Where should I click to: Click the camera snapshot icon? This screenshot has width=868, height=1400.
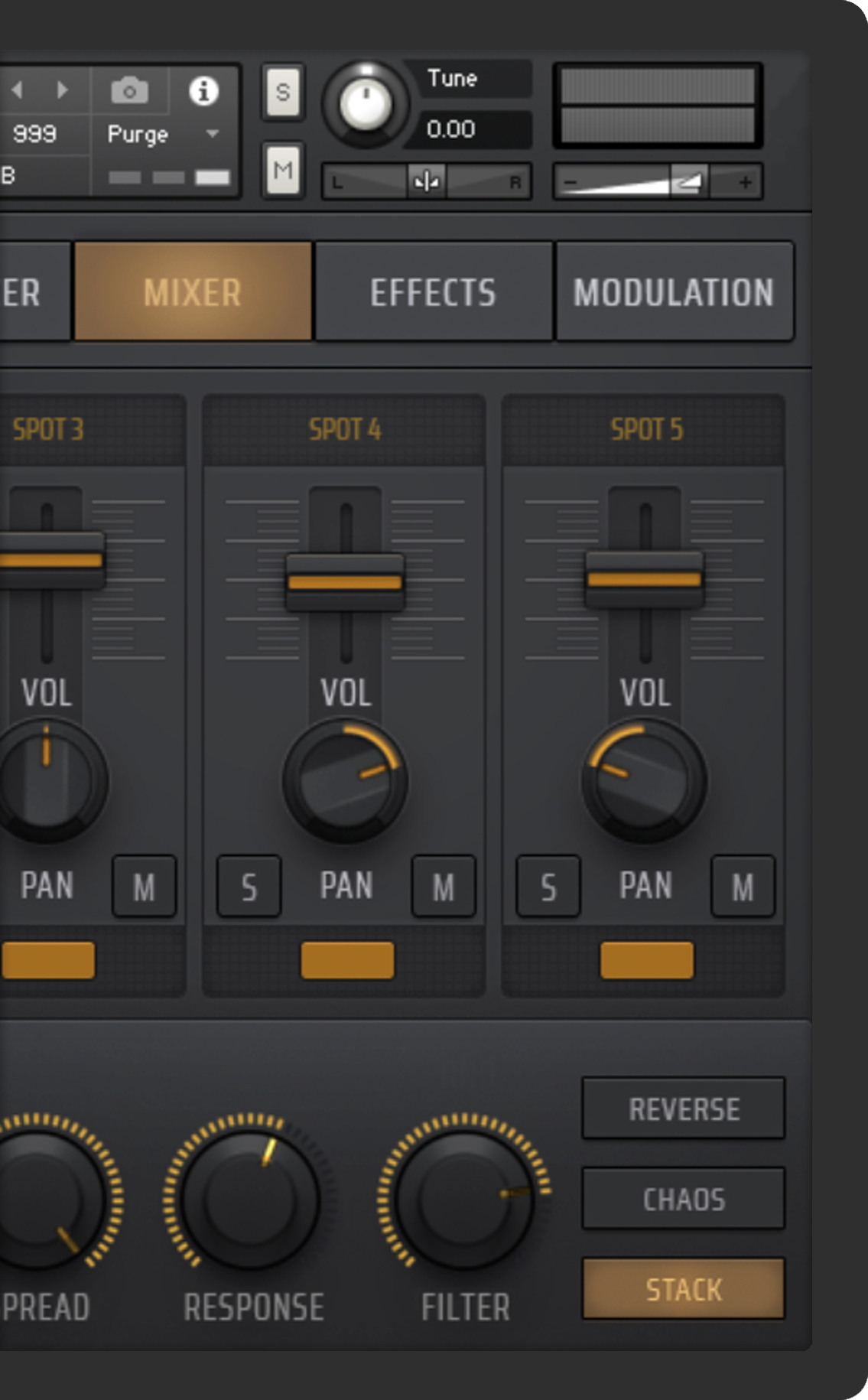point(129,91)
